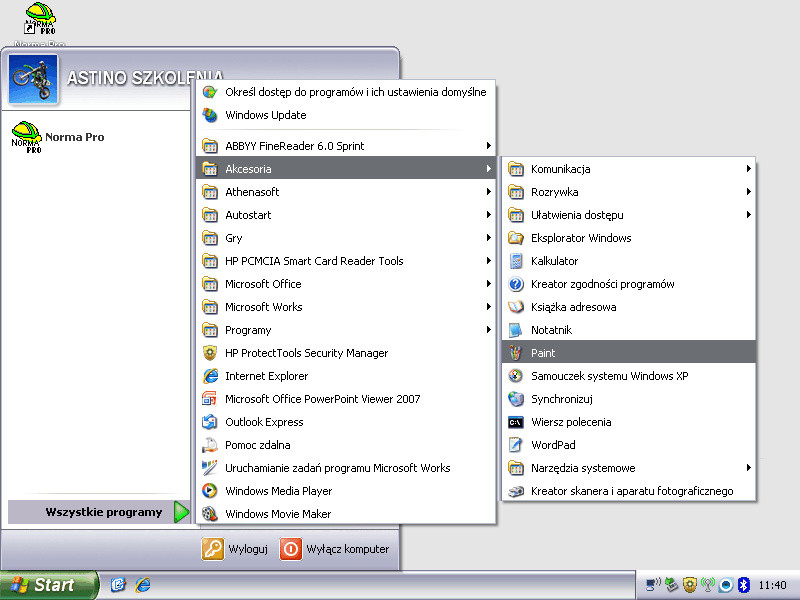Image resolution: width=800 pixels, height=600 pixels.
Task: Click the Samouczek systemu Windows XP label
Action: tap(610, 376)
